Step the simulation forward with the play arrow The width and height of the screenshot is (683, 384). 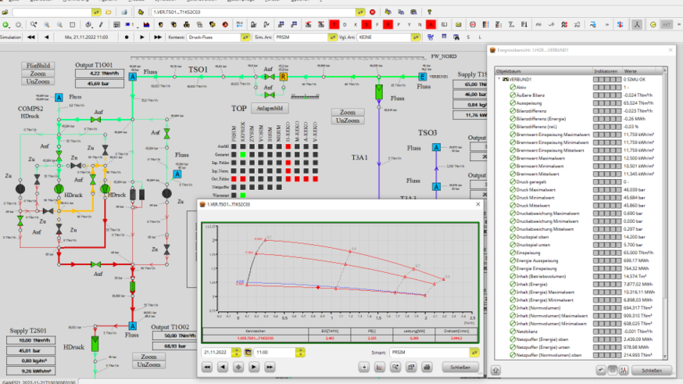click(x=142, y=37)
